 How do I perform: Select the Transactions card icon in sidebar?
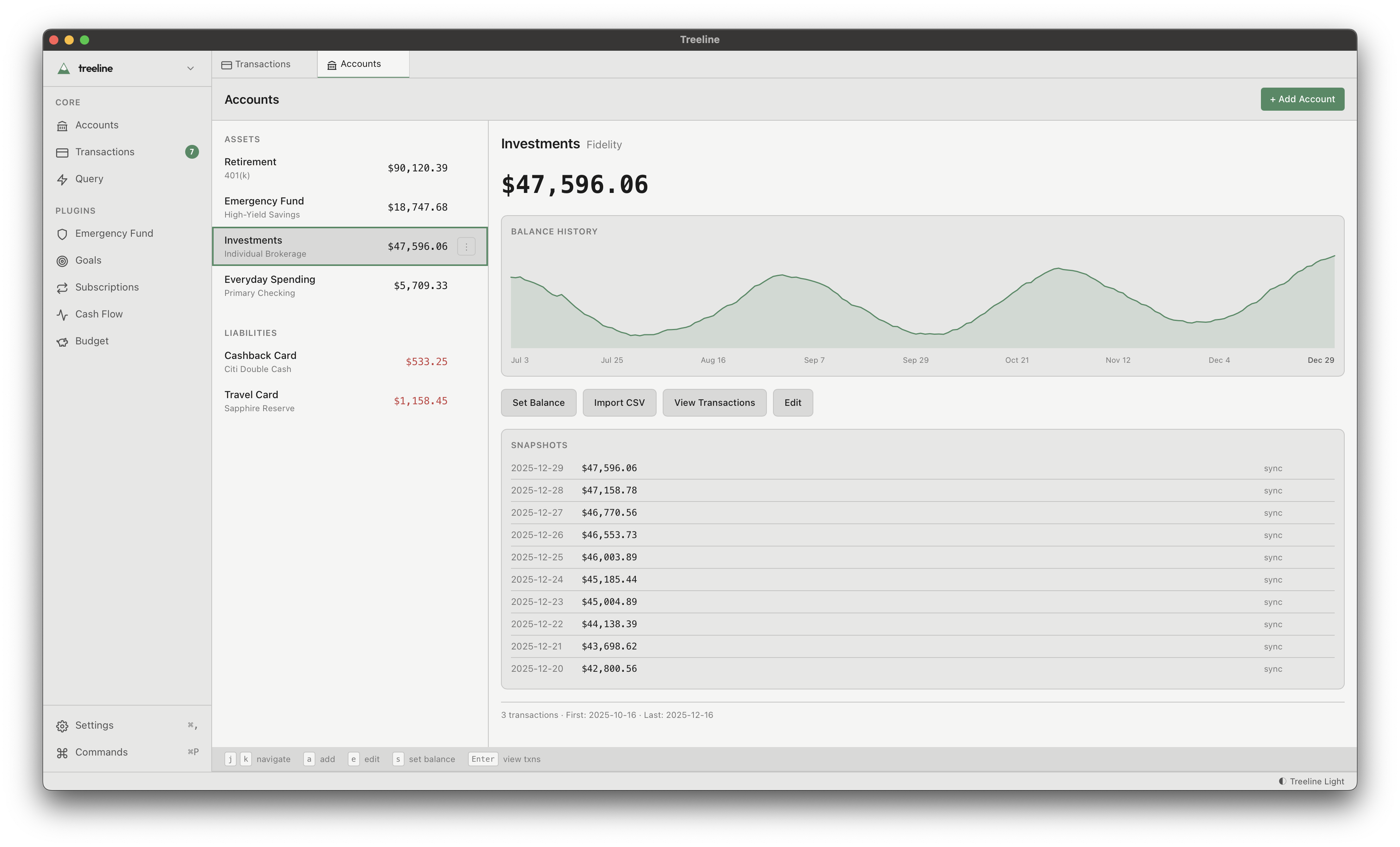[63, 152]
